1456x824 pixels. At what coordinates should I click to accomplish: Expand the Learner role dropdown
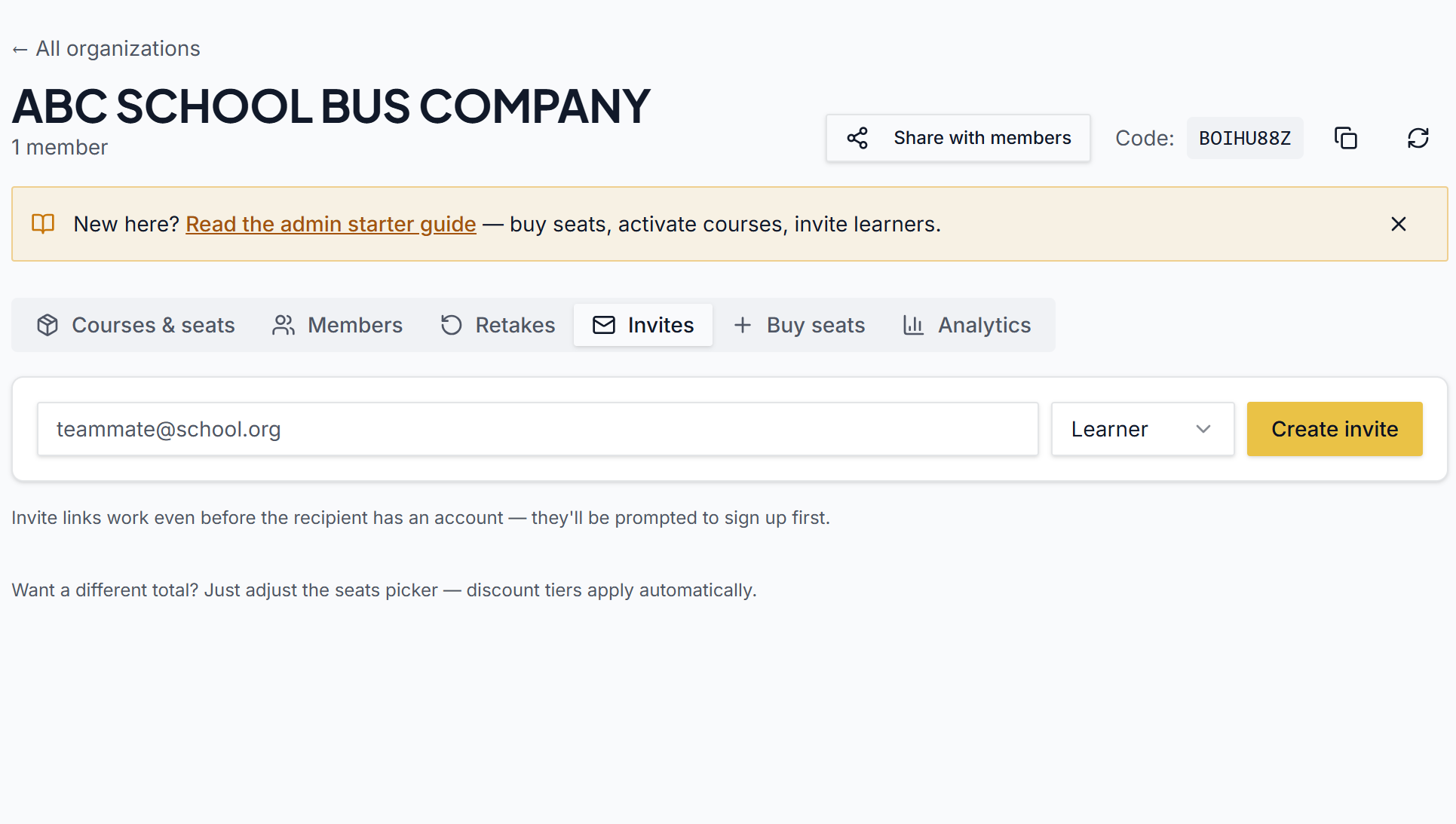(1142, 429)
